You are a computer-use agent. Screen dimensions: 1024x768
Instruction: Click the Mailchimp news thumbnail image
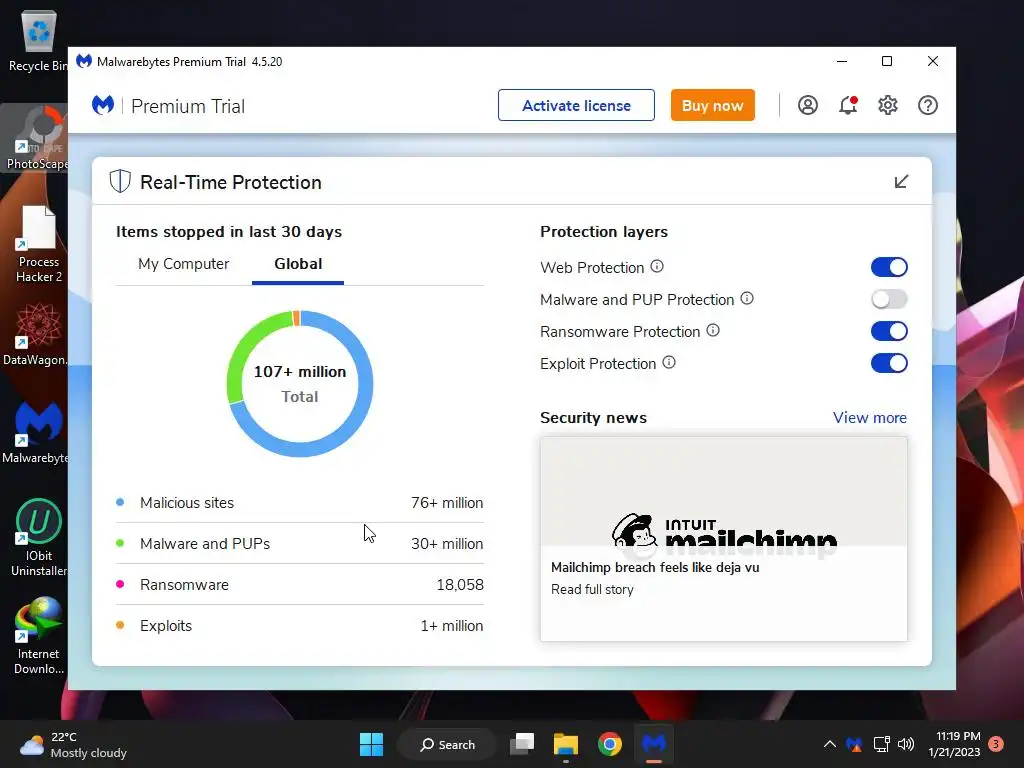tap(724, 492)
